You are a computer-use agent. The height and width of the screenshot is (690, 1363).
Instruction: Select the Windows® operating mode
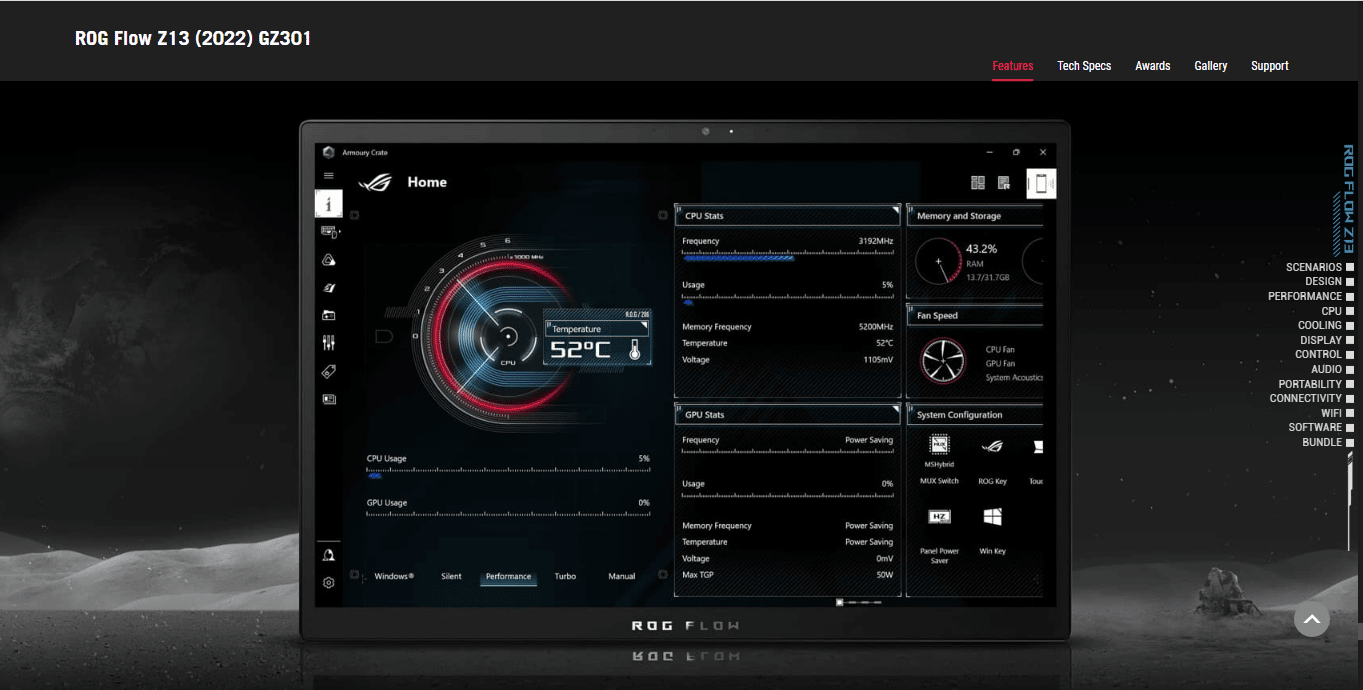pos(394,576)
